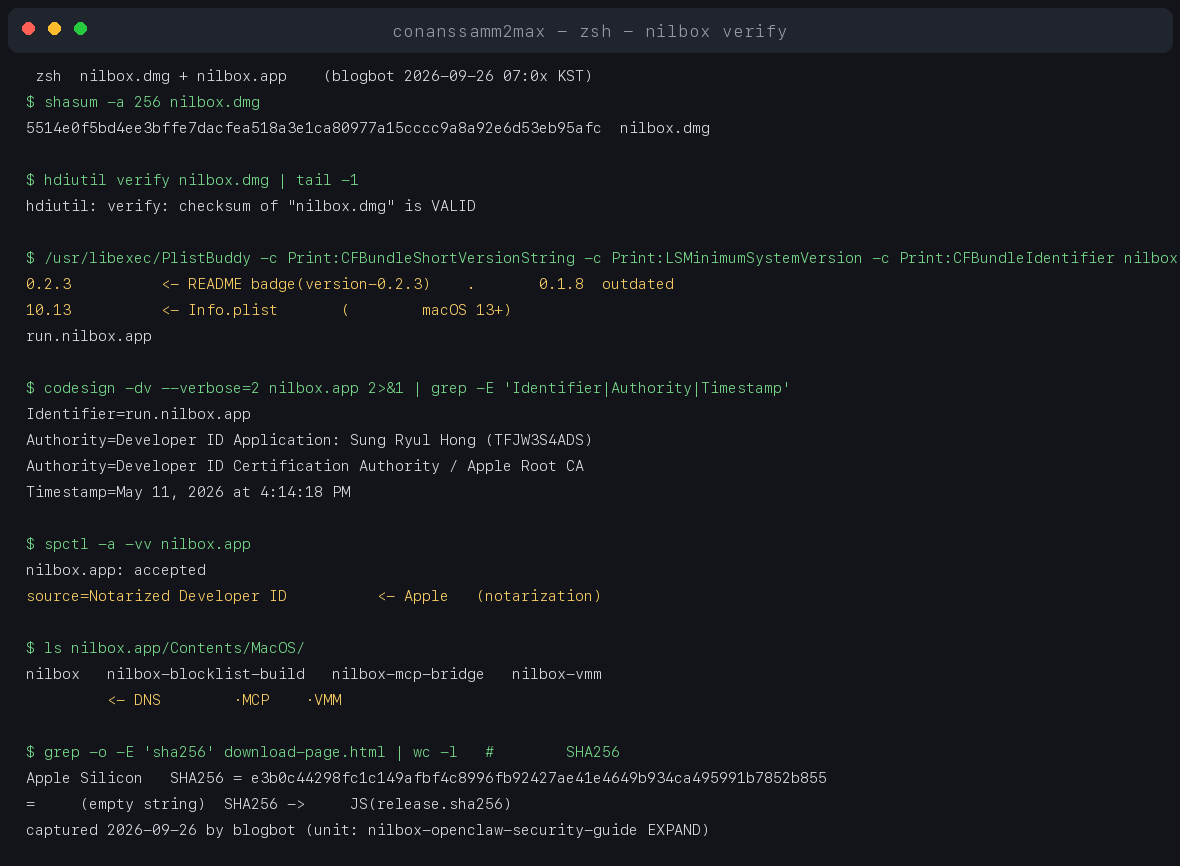The width and height of the screenshot is (1180, 866).
Task: Click the 'nilbox-mcp-bridge' file name
Action: click(408, 674)
